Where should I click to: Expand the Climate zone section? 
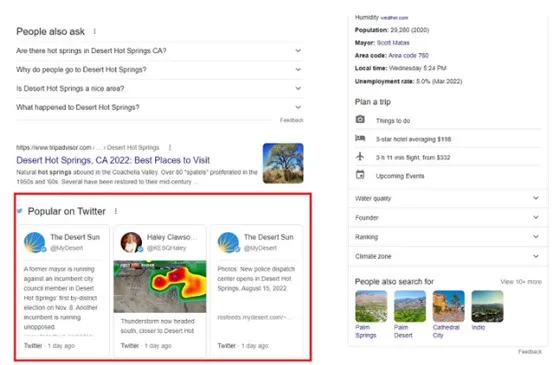447,256
